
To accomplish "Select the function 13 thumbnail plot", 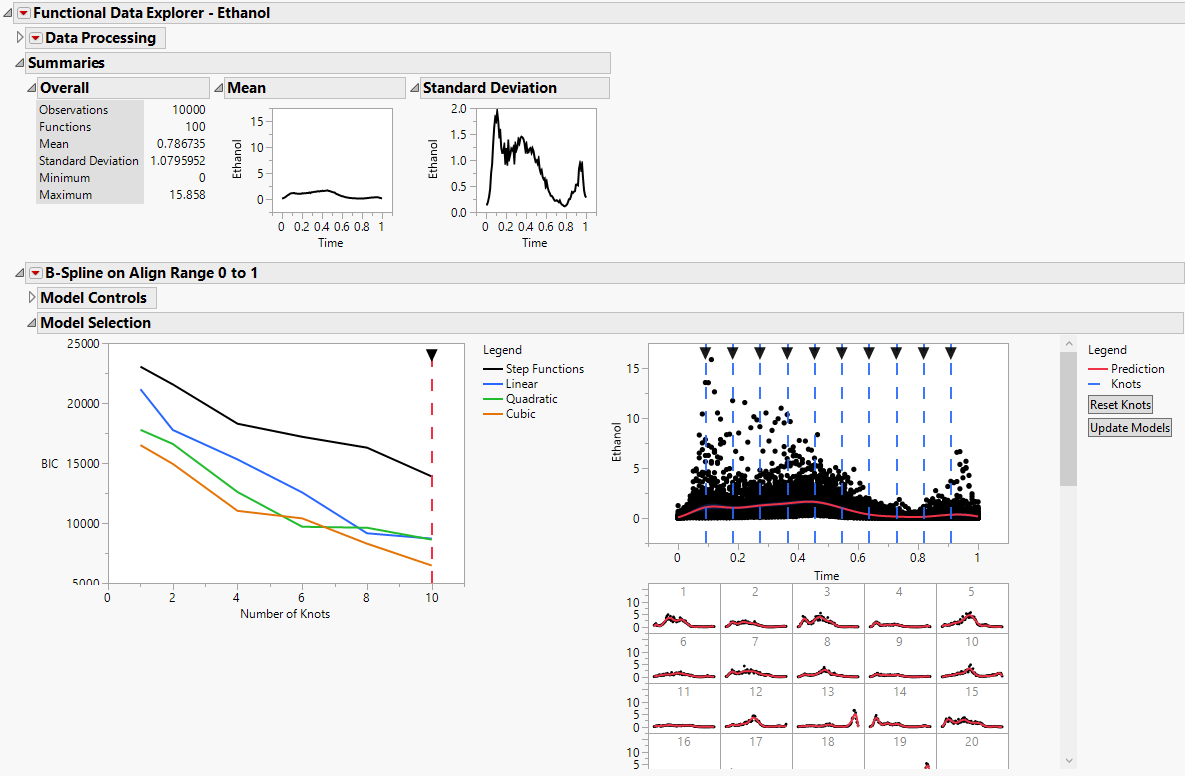I will coord(828,708).
